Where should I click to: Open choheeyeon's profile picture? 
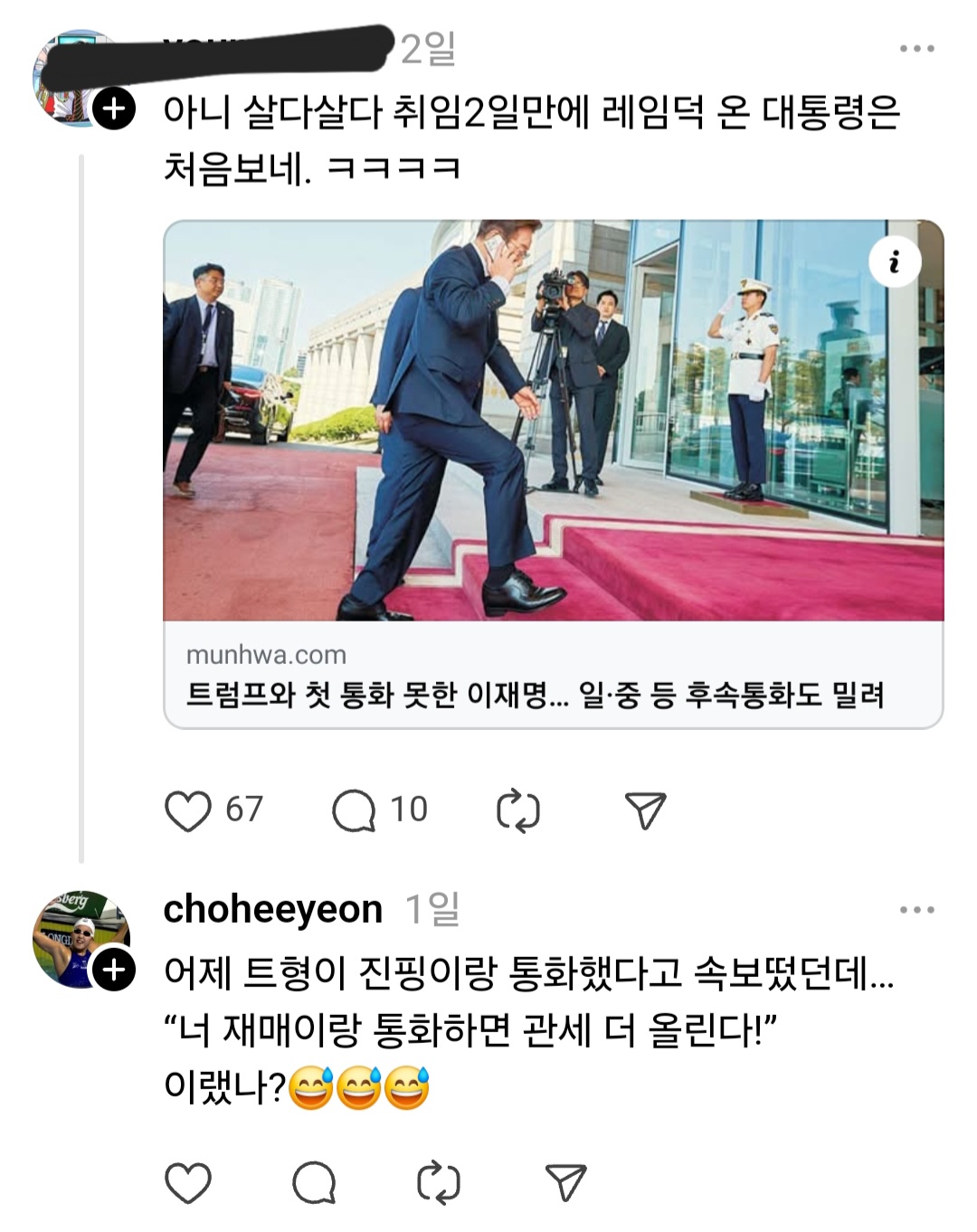[80, 939]
